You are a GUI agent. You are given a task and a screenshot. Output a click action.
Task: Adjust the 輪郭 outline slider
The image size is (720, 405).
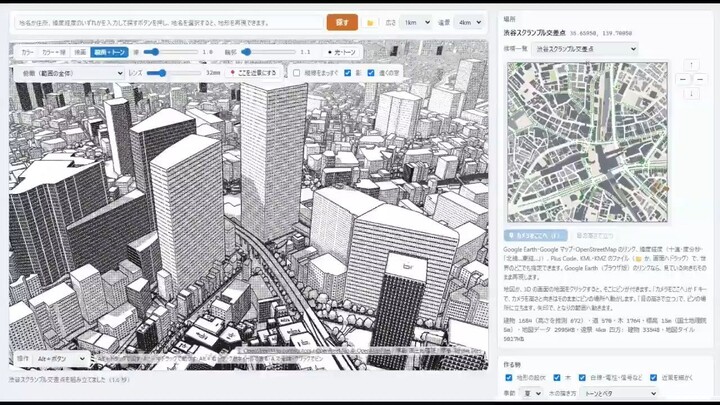pos(268,52)
